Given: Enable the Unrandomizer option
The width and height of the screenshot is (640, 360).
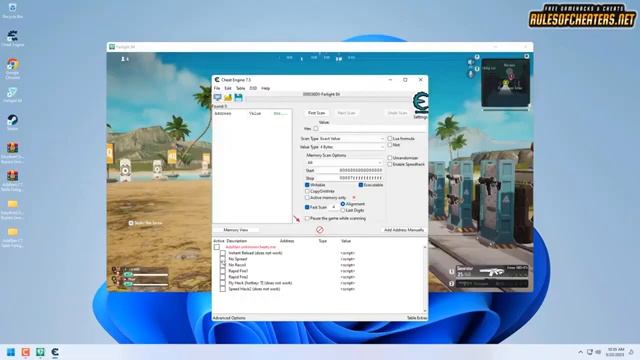Looking at the screenshot, I should click(390, 158).
